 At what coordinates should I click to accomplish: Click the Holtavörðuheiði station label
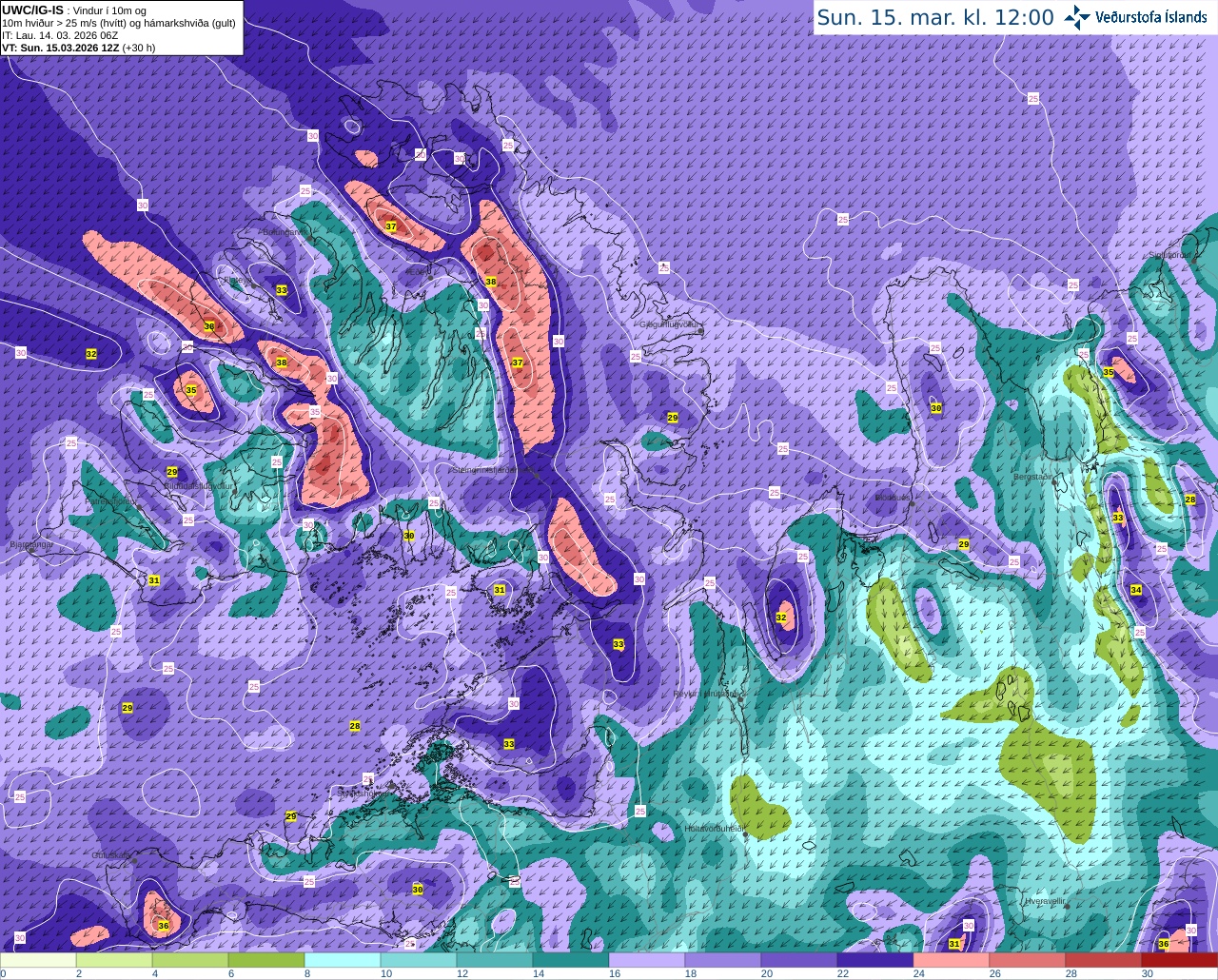(x=713, y=829)
